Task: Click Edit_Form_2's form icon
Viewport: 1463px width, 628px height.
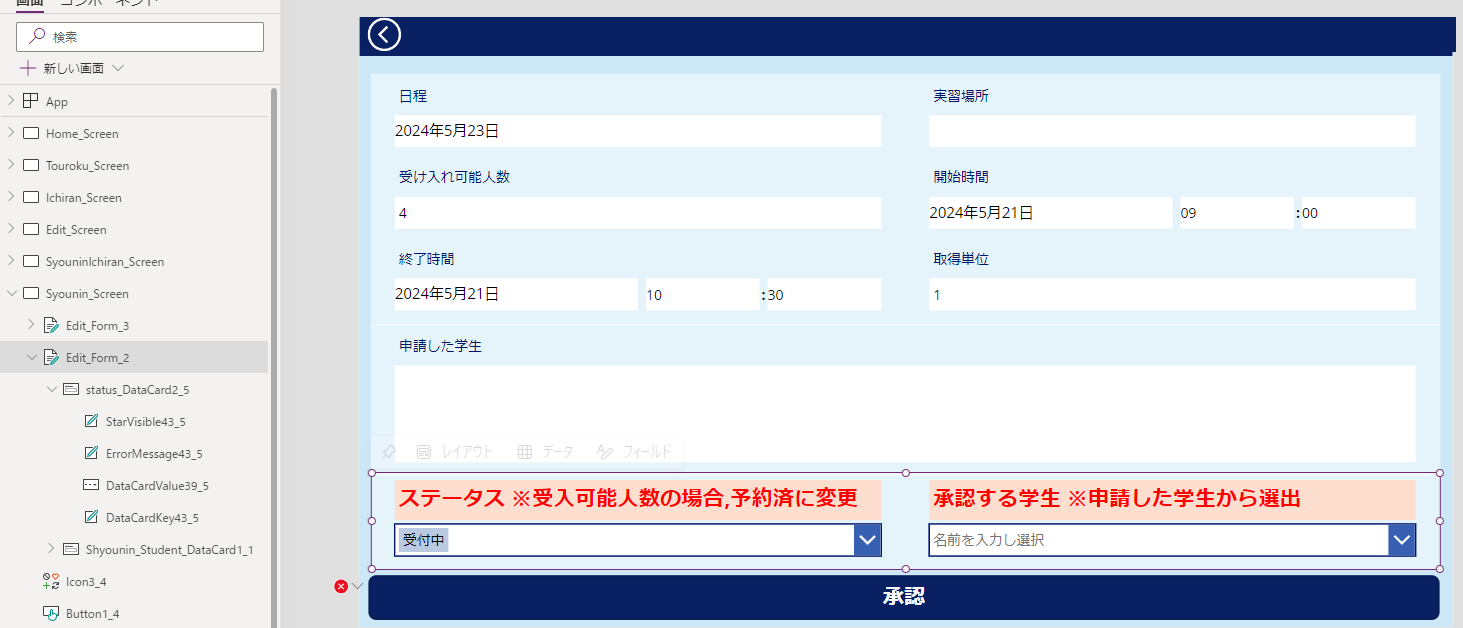Action: (x=51, y=357)
